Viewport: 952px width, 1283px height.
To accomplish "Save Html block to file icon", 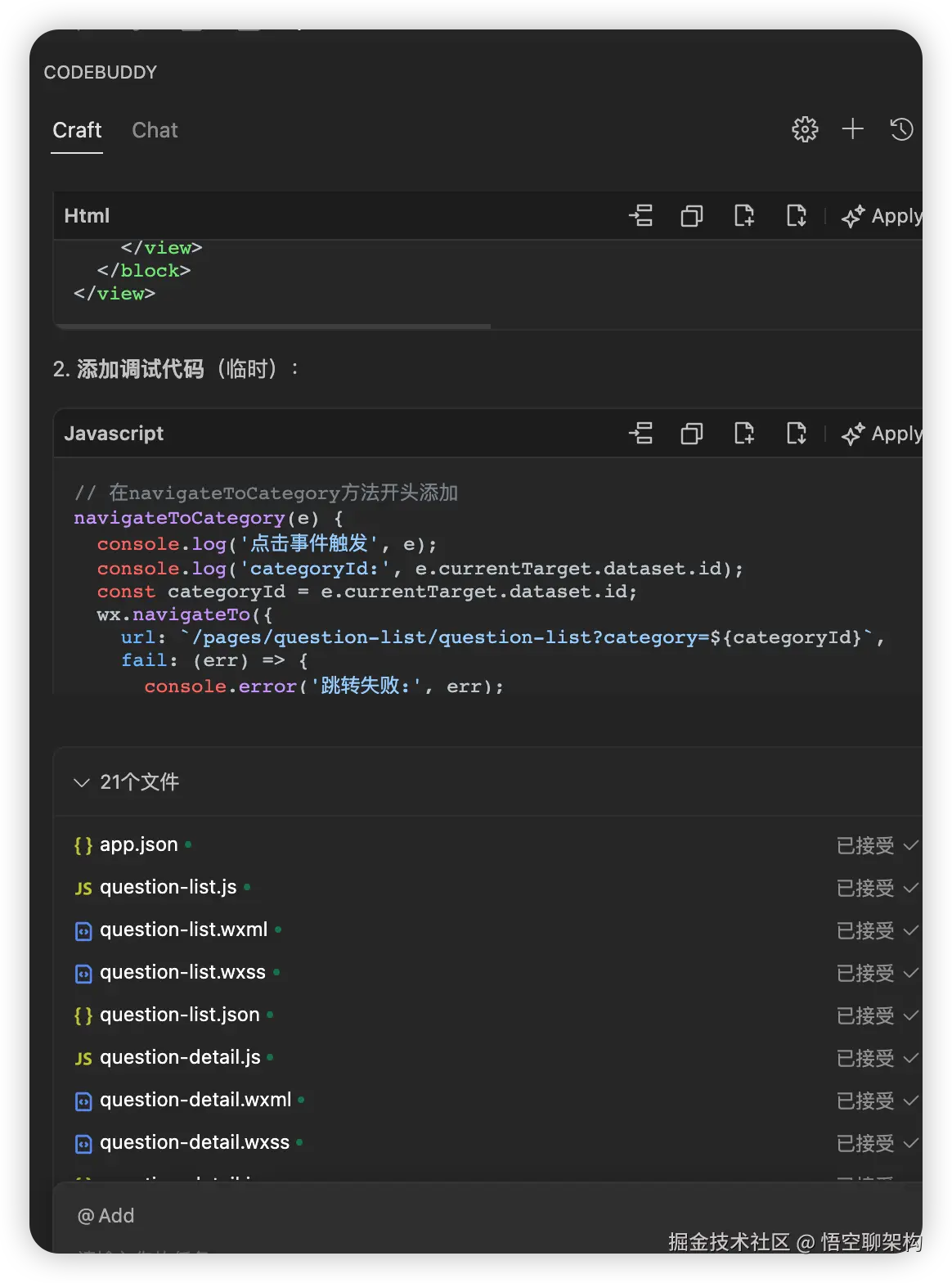I will pyautogui.click(x=796, y=216).
